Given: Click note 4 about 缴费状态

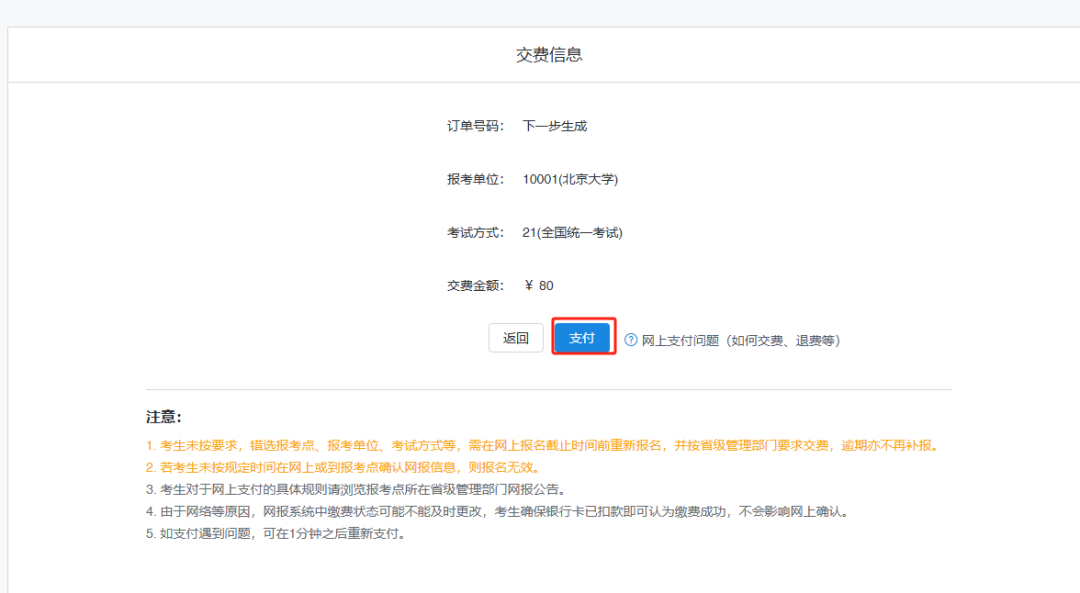Looking at the screenshot, I should click(x=497, y=512).
